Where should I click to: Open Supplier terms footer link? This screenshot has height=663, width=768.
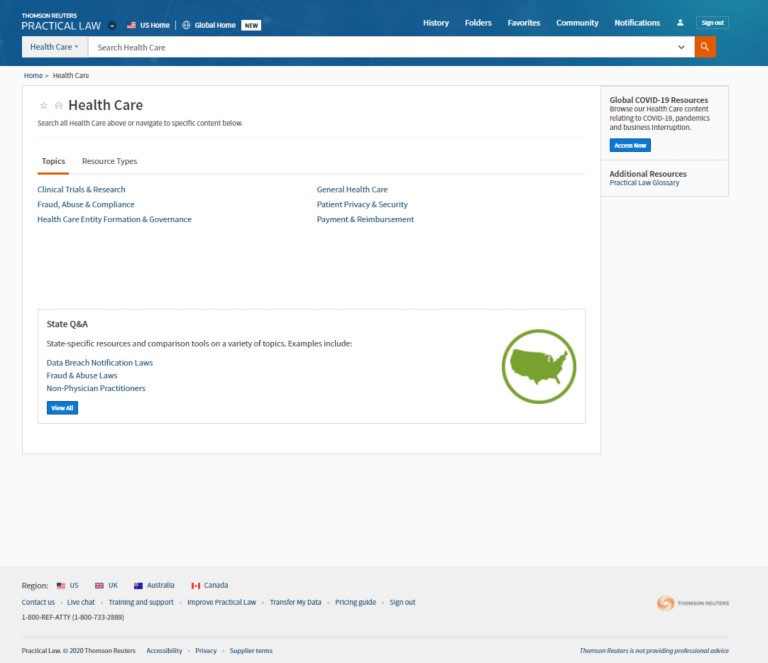(251, 651)
